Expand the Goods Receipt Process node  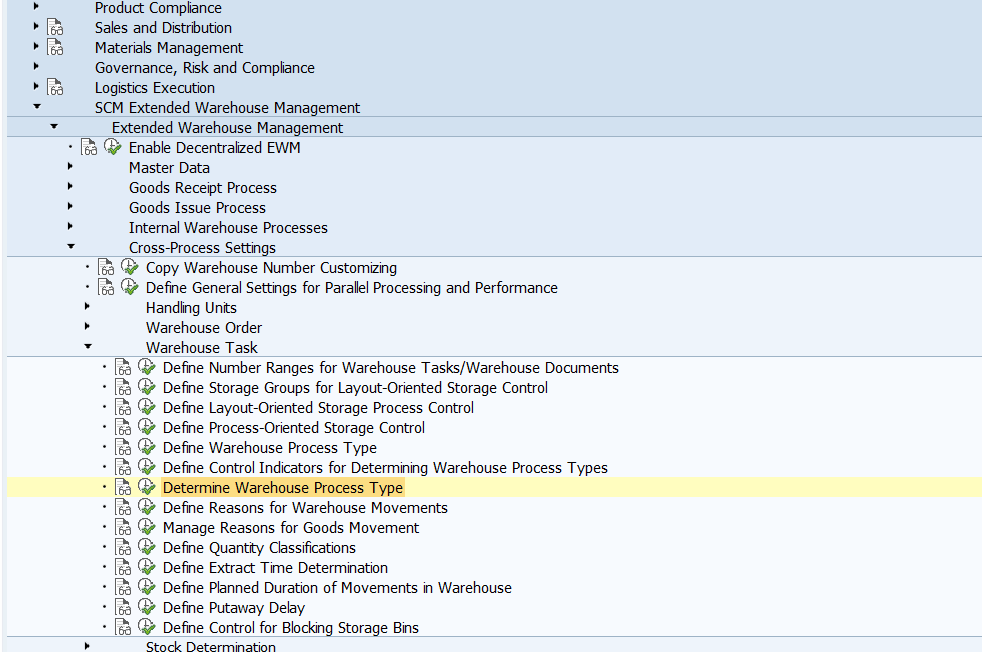(x=70, y=186)
